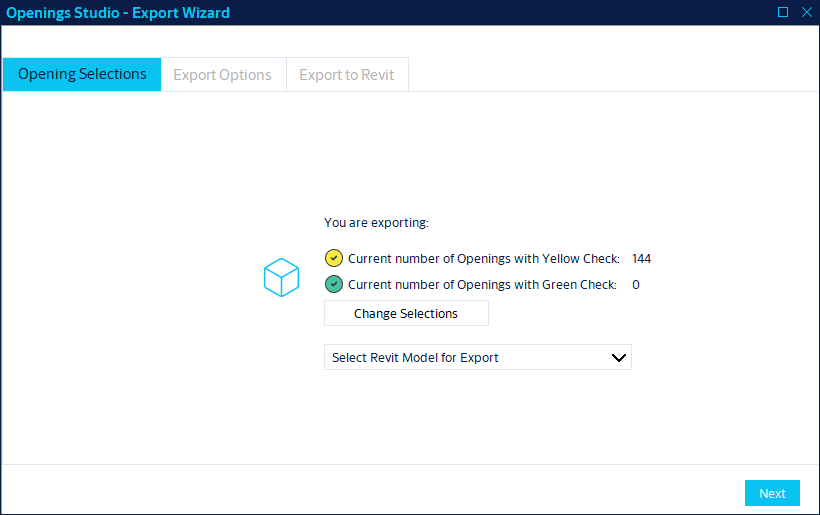Open the Select Revit Model for Export dropdown
The image size is (820, 515).
tap(477, 357)
